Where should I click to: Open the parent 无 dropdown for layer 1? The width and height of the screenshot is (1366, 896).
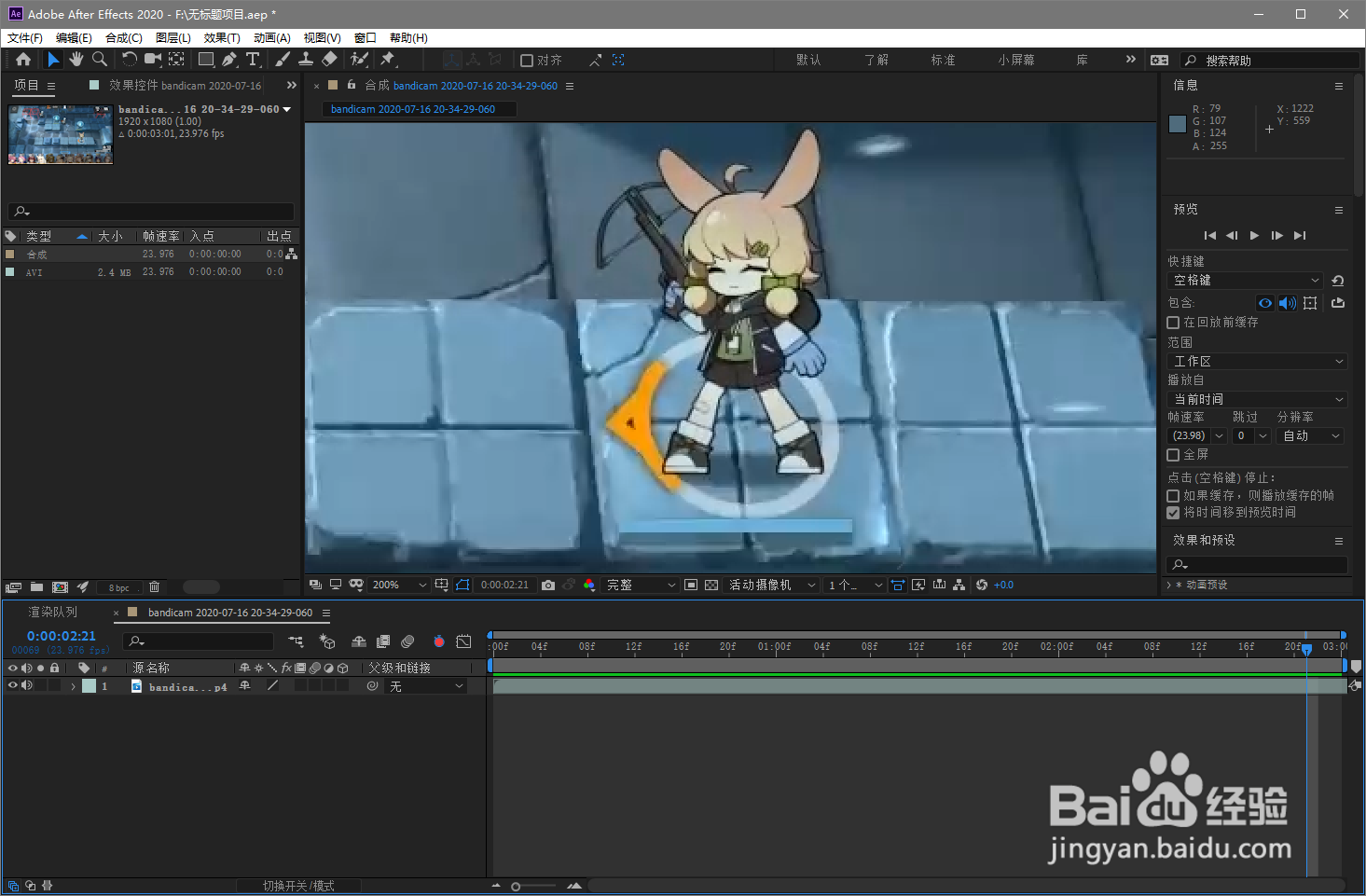click(426, 686)
